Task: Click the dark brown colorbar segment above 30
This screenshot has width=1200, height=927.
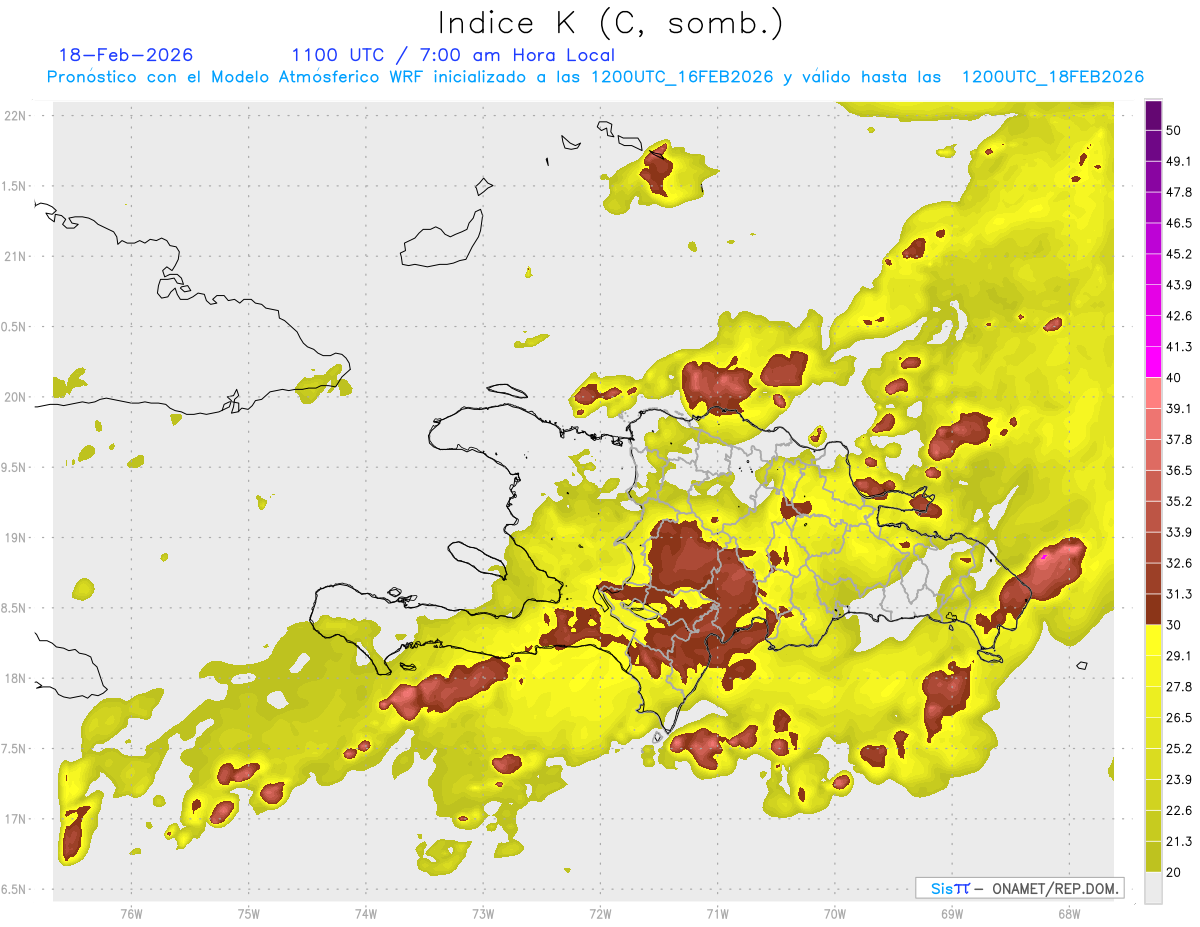Action: [1154, 608]
